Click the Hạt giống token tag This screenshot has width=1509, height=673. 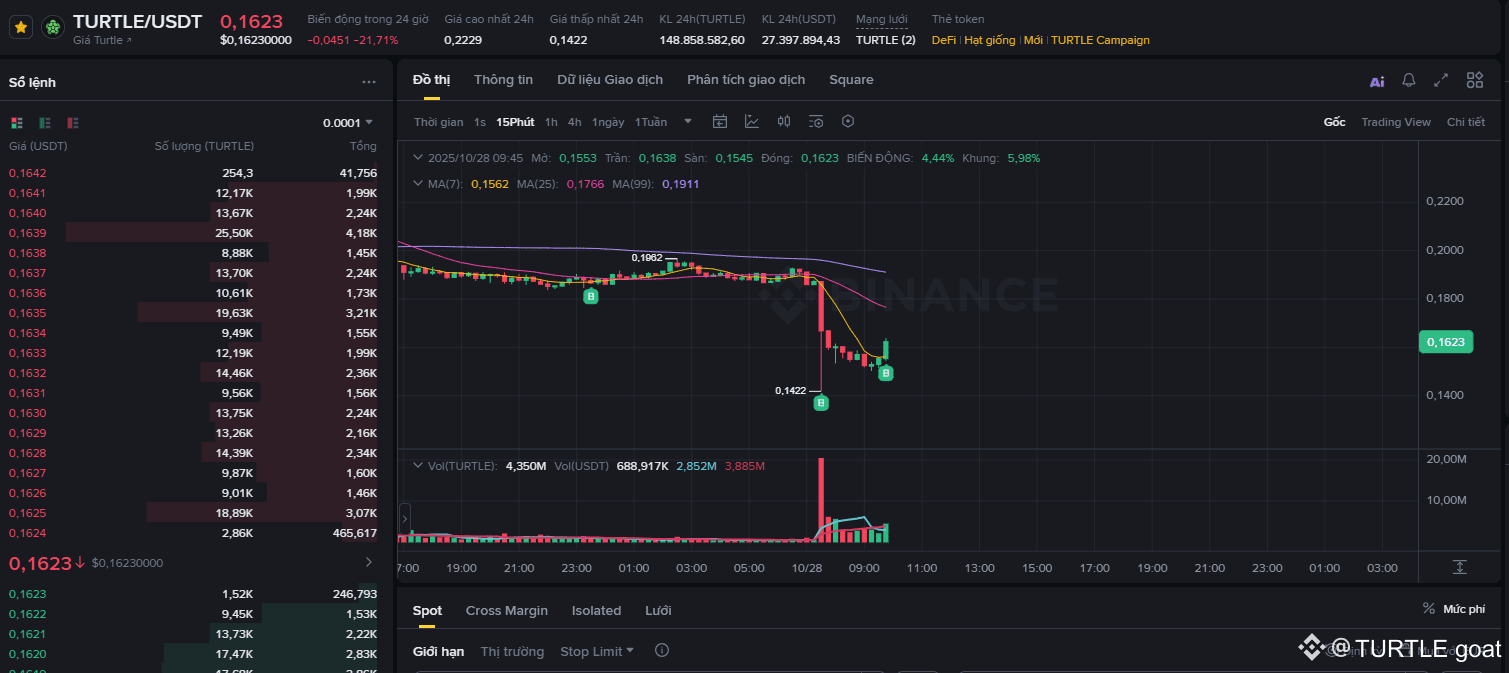(990, 40)
